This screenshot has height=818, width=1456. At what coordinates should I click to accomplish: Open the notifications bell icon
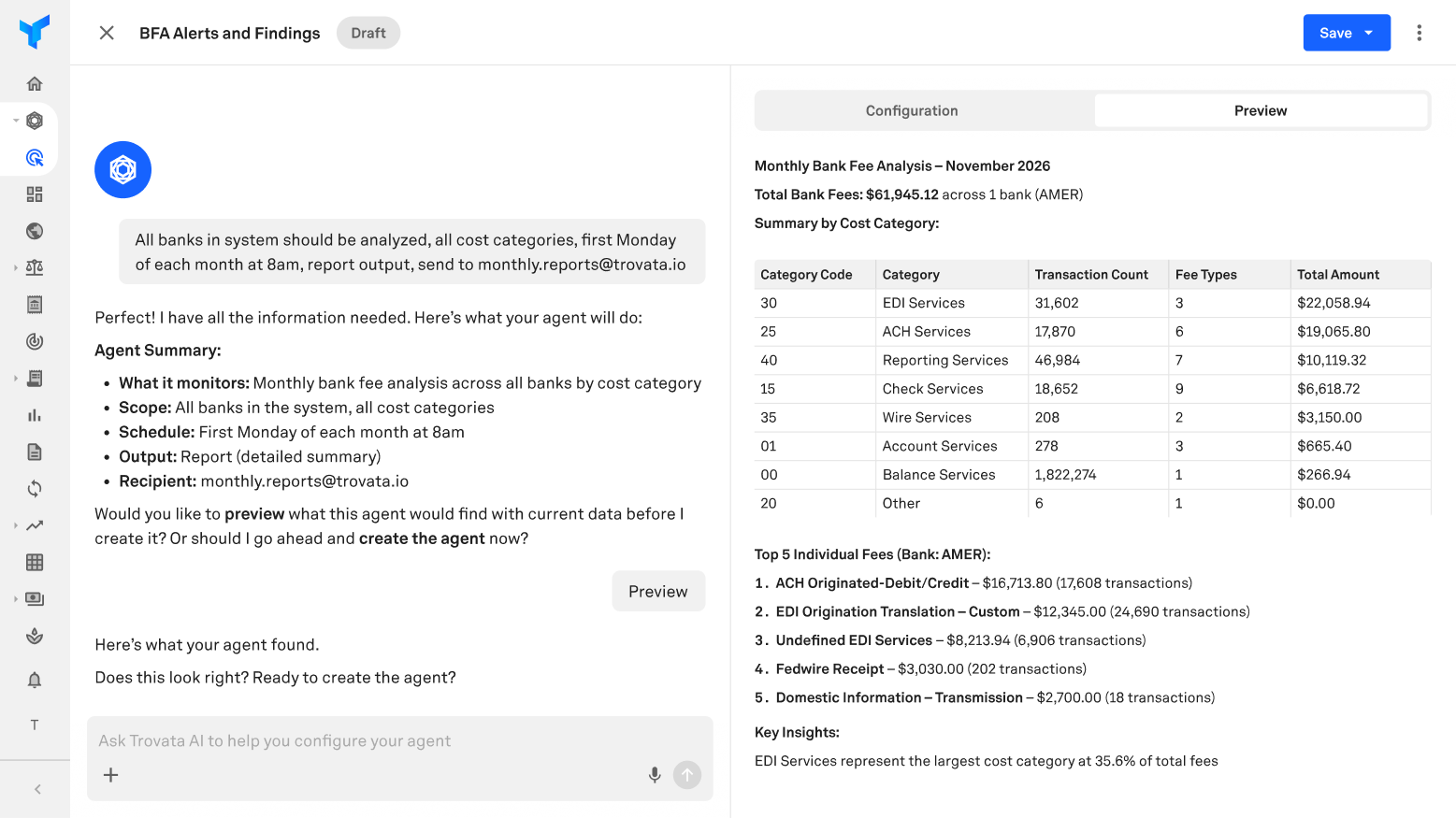pos(35,680)
